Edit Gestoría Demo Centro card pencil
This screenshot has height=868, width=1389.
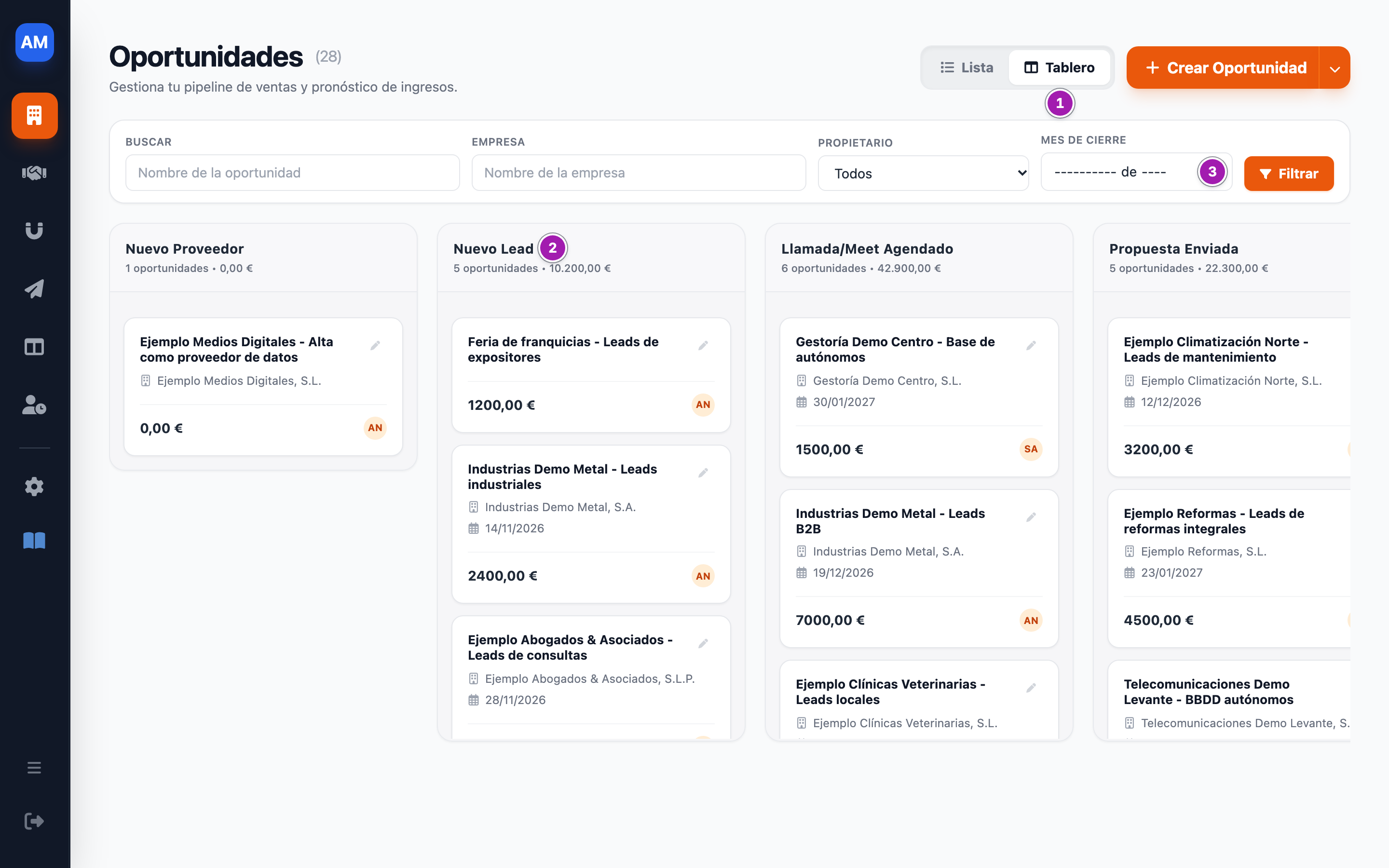[1031, 345]
